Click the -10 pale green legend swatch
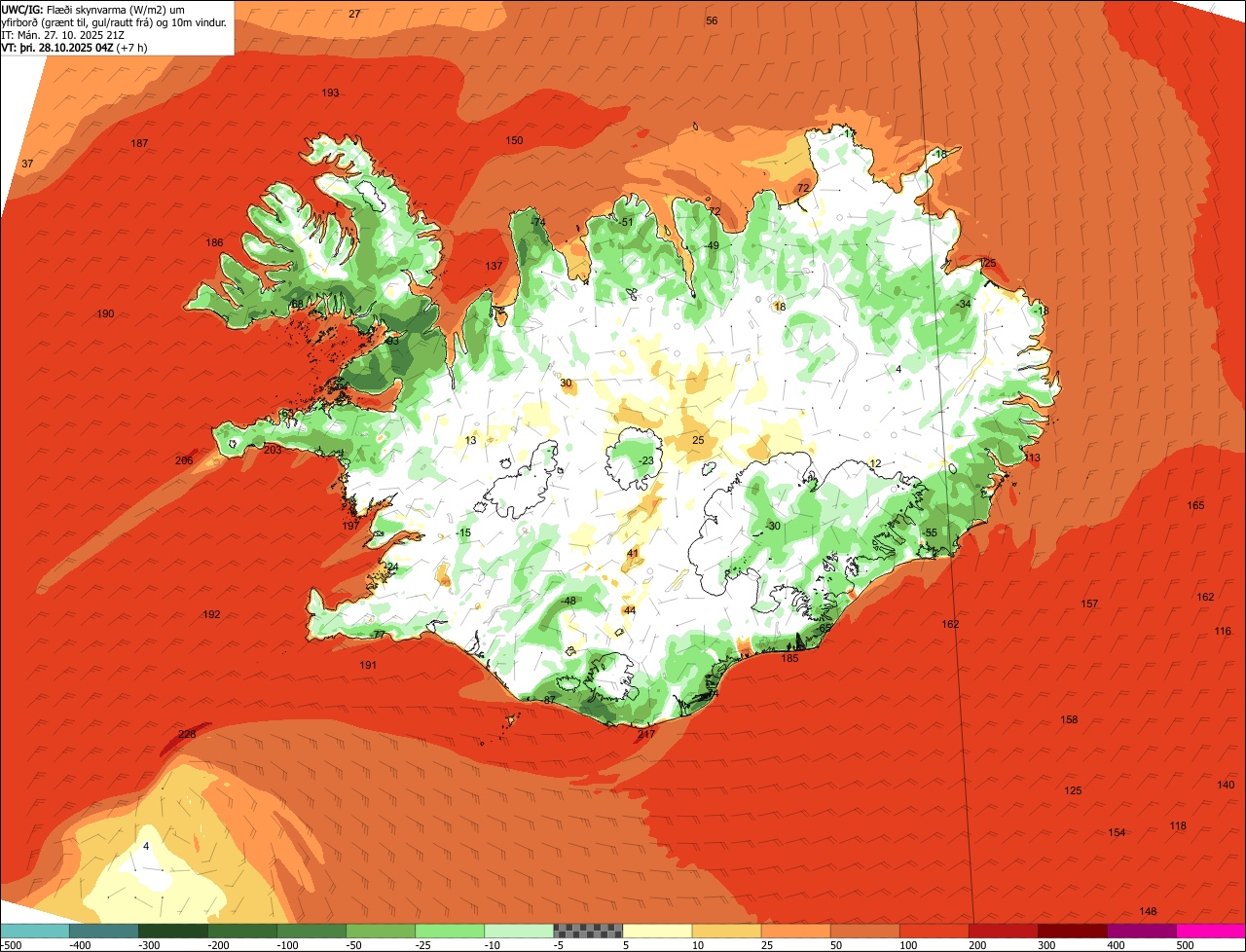The image size is (1246, 952). coord(519,931)
